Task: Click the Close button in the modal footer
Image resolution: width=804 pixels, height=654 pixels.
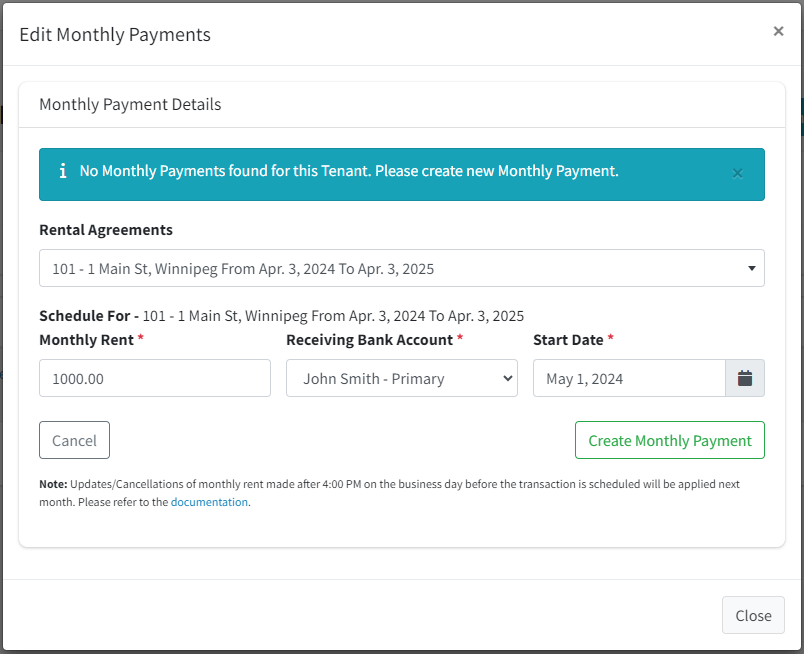Action: pos(753,615)
